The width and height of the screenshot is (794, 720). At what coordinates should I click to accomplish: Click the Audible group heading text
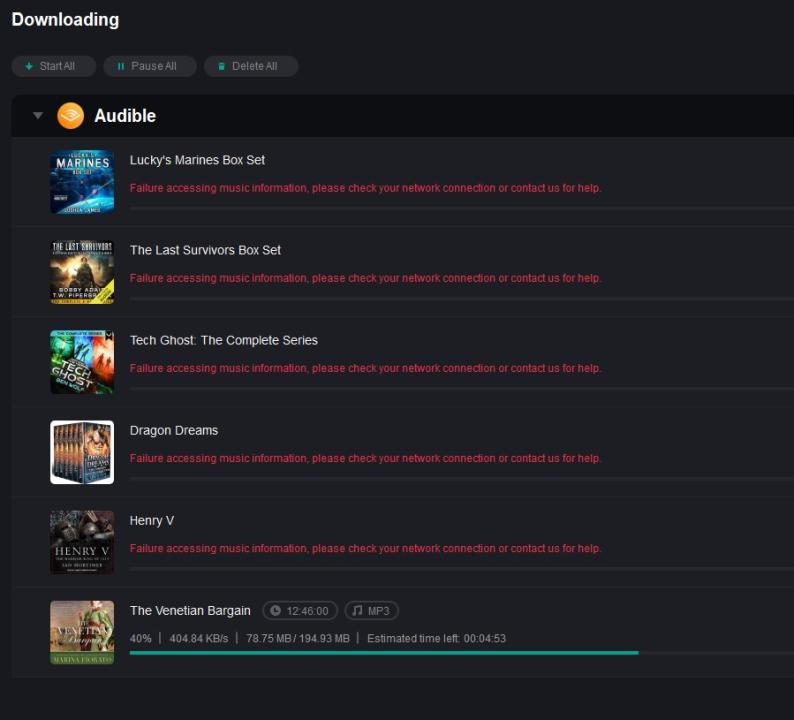[125, 116]
